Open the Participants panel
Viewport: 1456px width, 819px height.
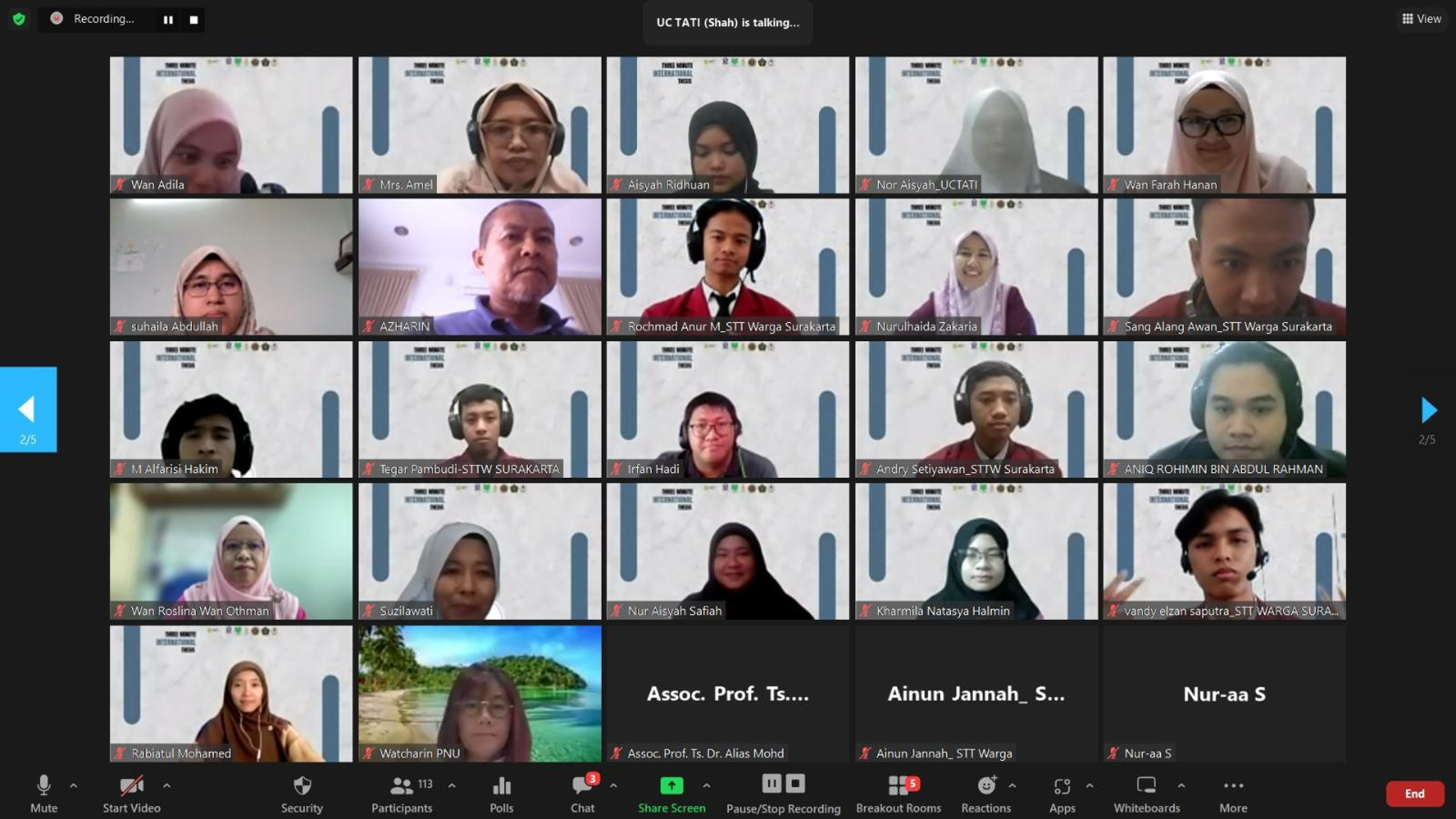coord(402,786)
